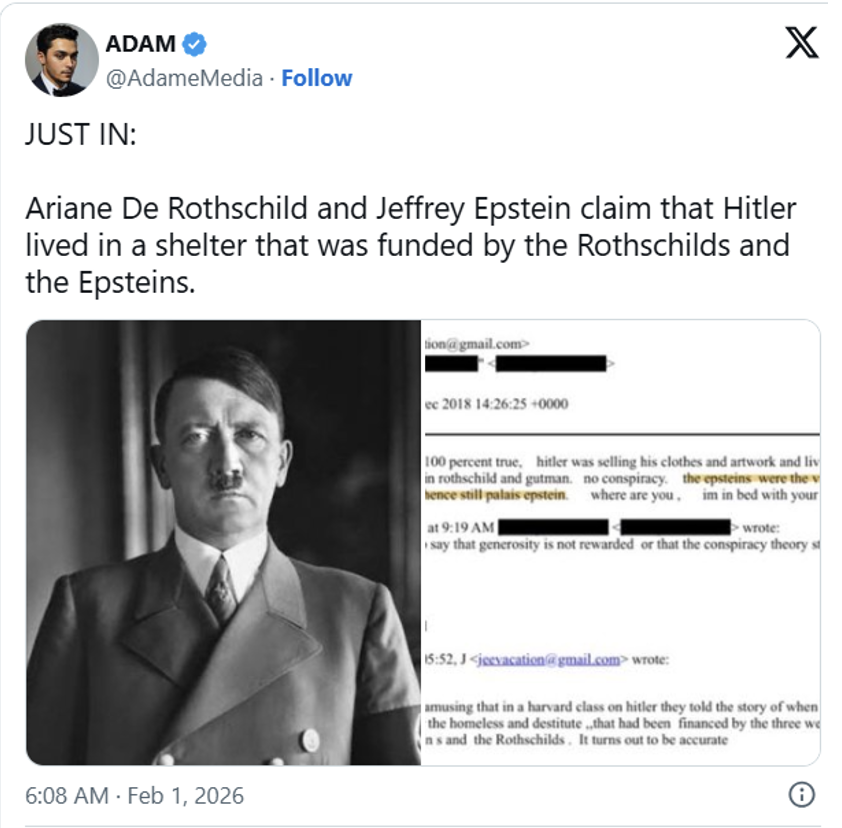Viewport: 842px width, 828px height.
Task: Open the tweet info icon
Action: [x=800, y=795]
